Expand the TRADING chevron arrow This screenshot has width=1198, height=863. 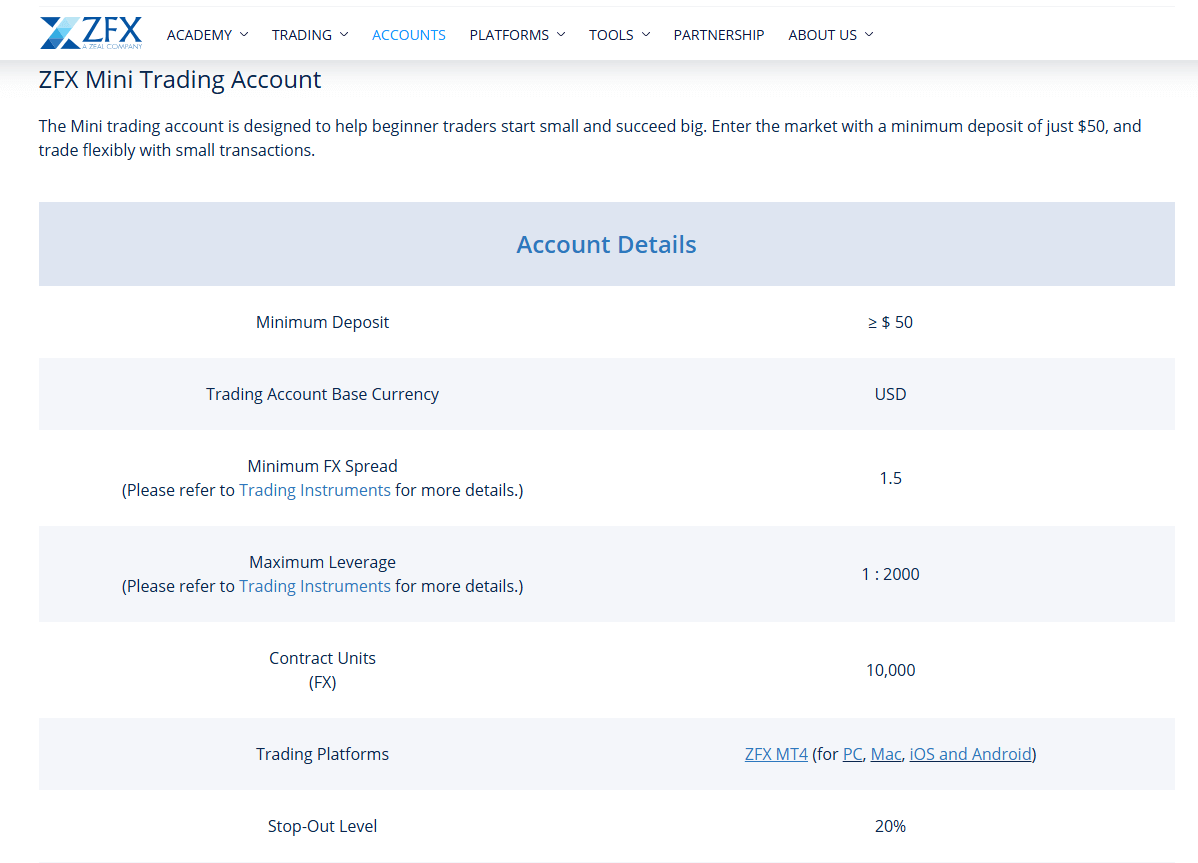[x=344, y=34]
